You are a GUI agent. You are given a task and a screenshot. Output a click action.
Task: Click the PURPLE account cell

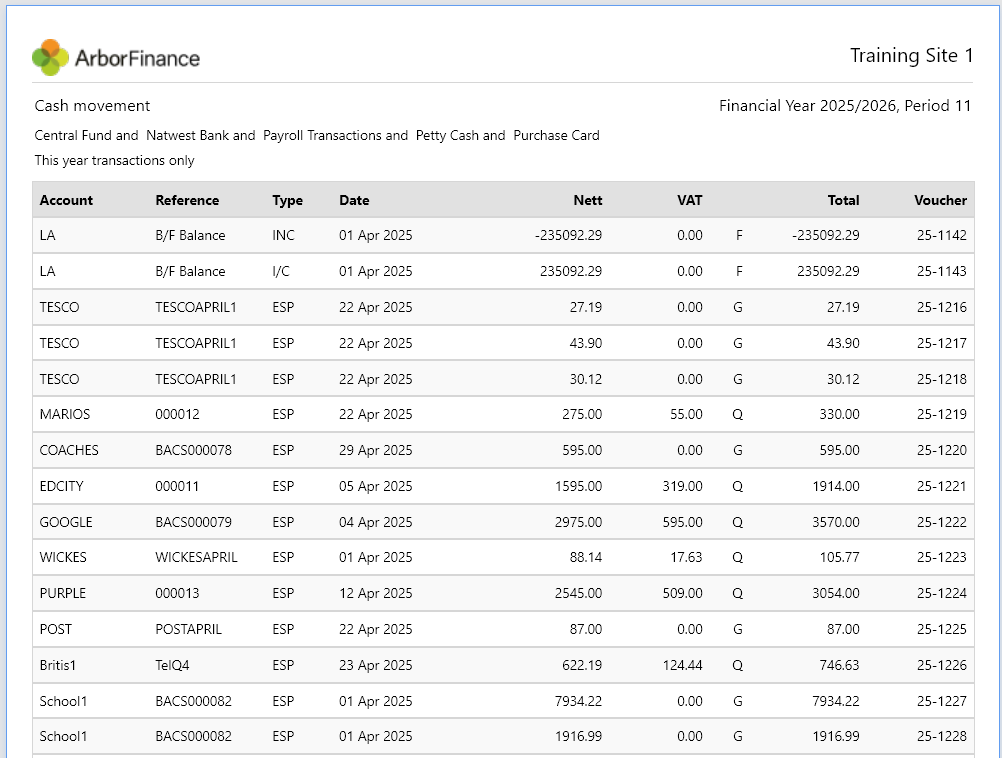point(63,593)
